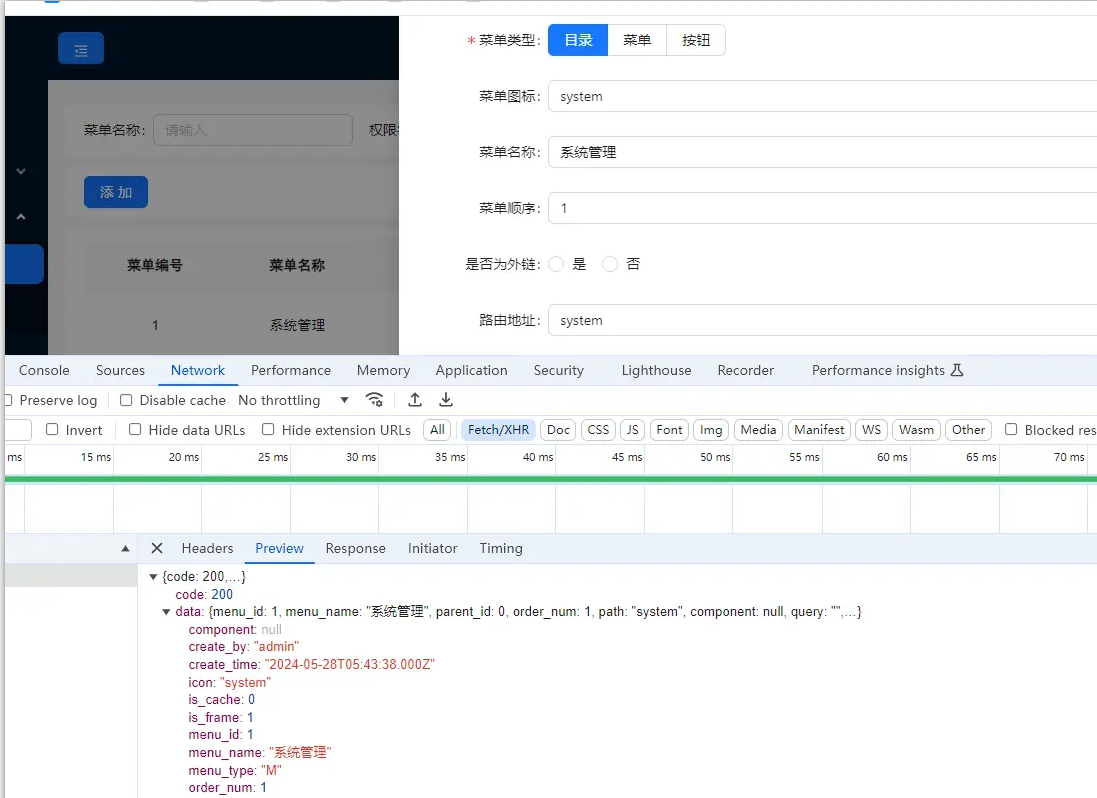
Task: Filter requests by Doc
Action: 558,429
